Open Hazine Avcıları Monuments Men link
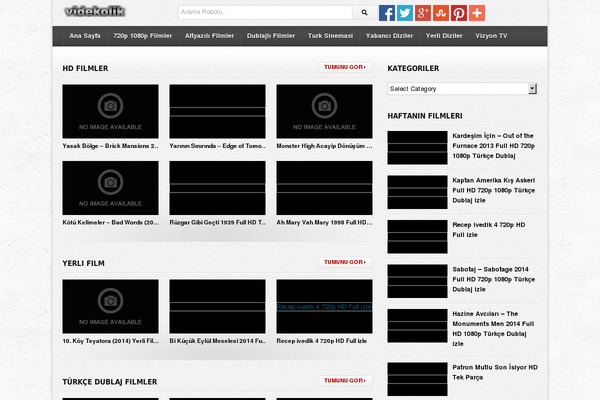The height and width of the screenshot is (400, 600). point(493,329)
